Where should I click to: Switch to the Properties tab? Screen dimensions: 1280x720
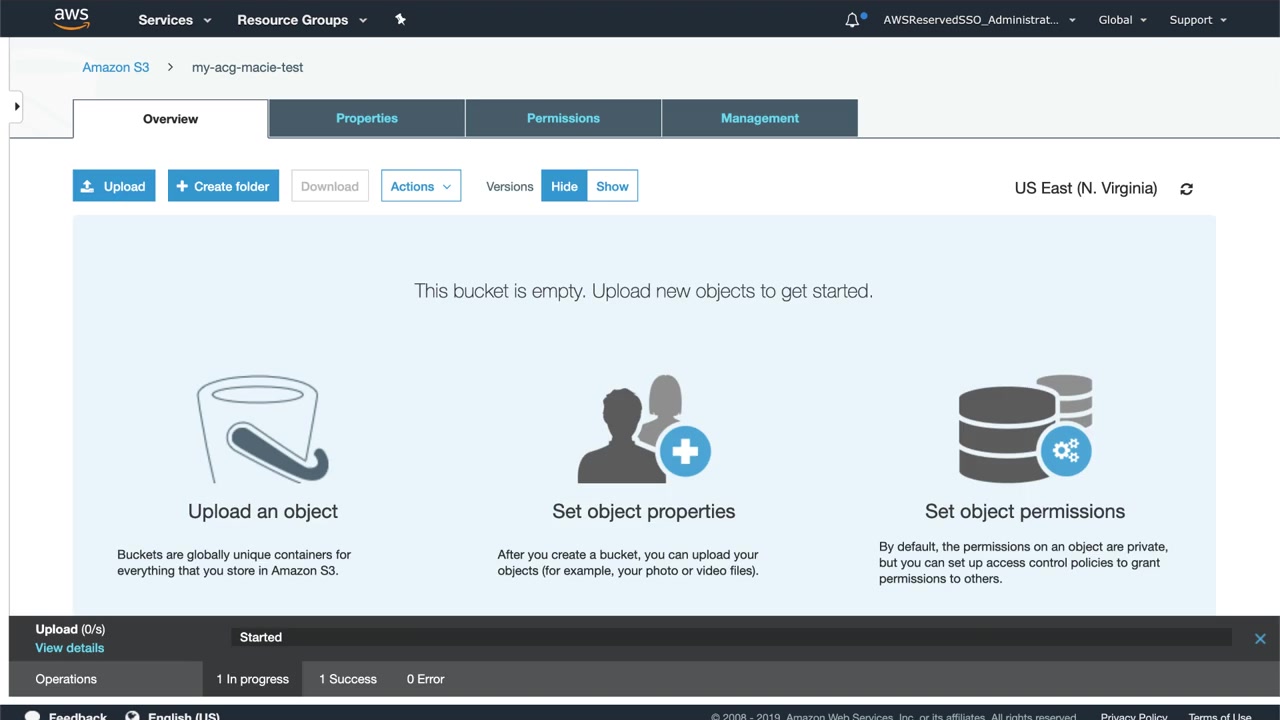pyautogui.click(x=367, y=118)
